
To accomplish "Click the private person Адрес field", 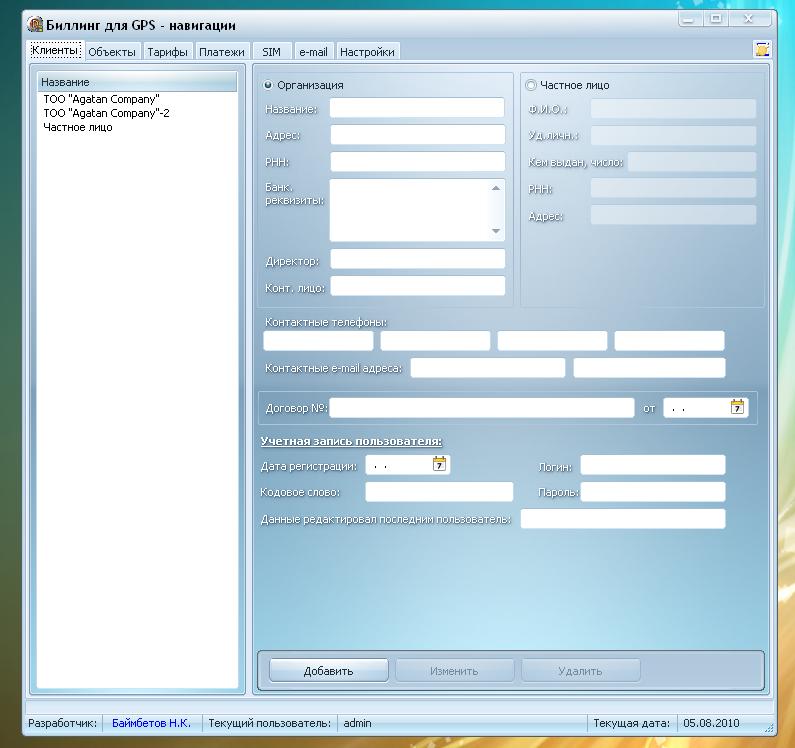I will coord(673,215).
